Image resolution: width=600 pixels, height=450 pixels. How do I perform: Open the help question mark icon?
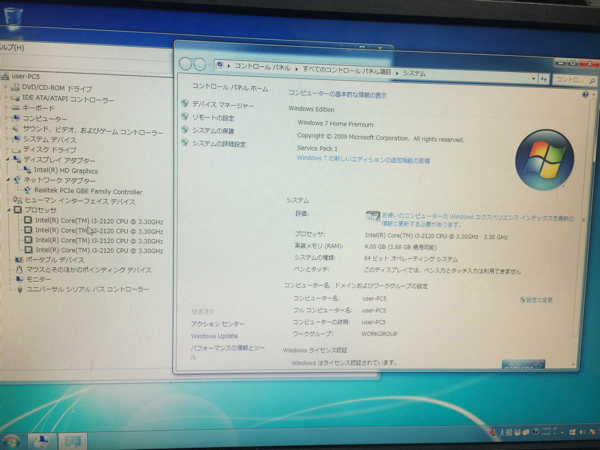[x=585, y=95]
